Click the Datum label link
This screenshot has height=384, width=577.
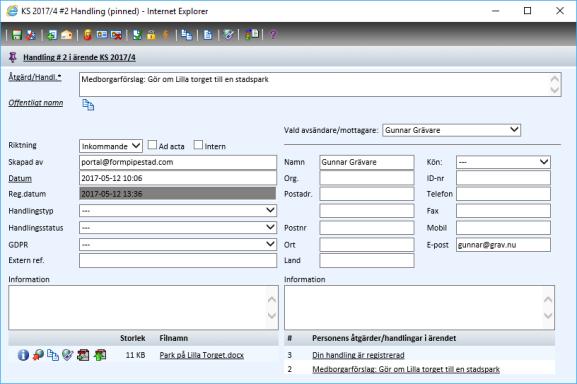click(x=20, y=178)
